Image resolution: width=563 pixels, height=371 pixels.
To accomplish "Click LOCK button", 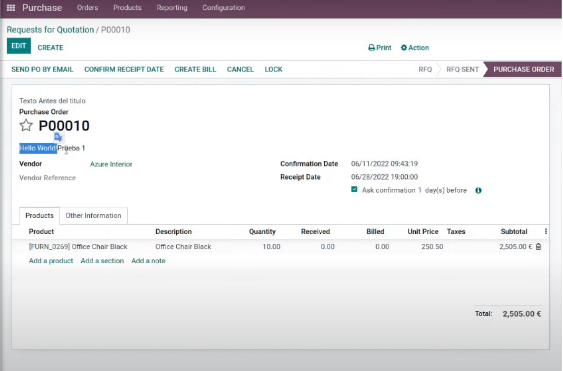I will 273,69.
